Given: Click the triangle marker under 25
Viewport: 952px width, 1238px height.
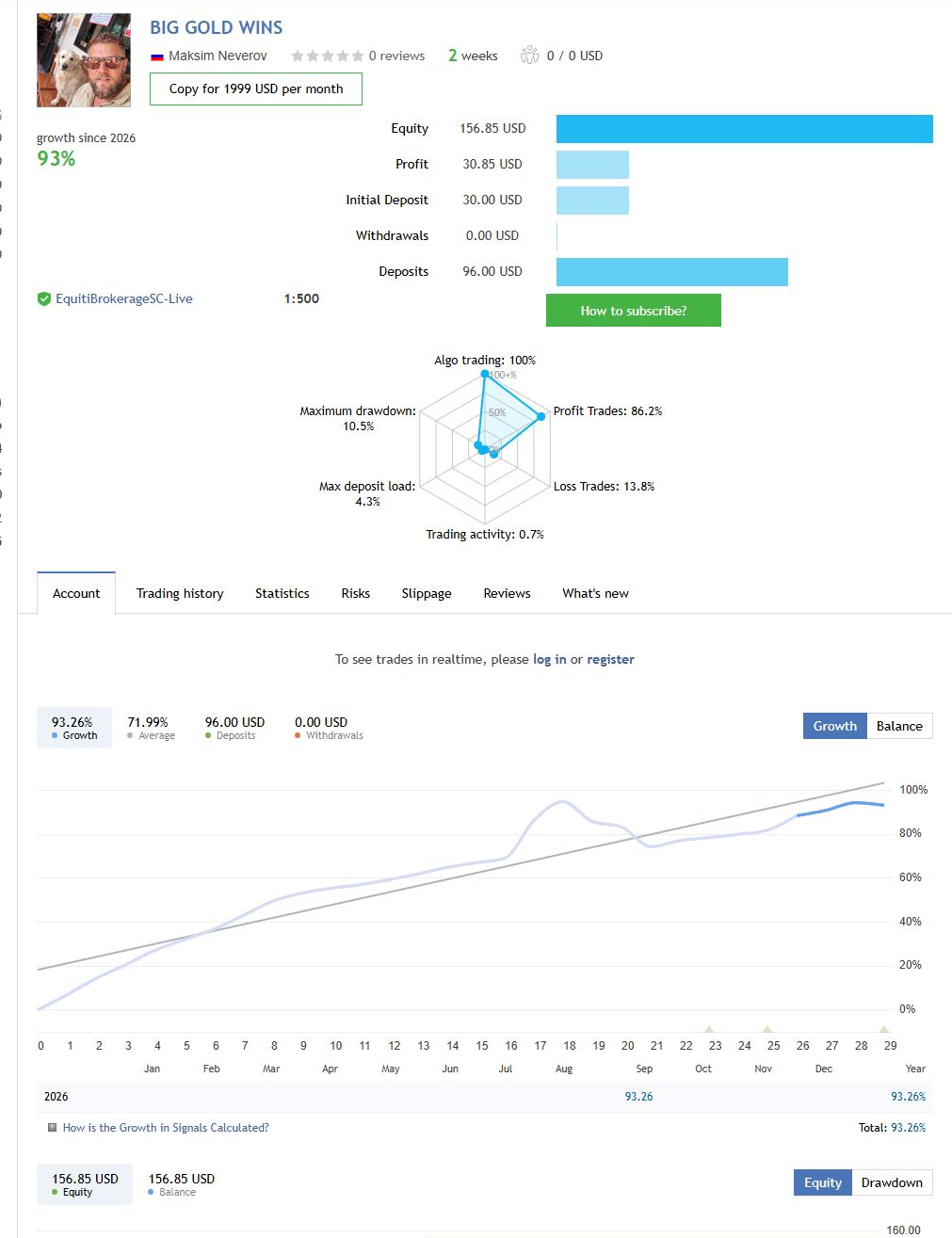Looking at the screenshot, I should tap(767, 1029).
